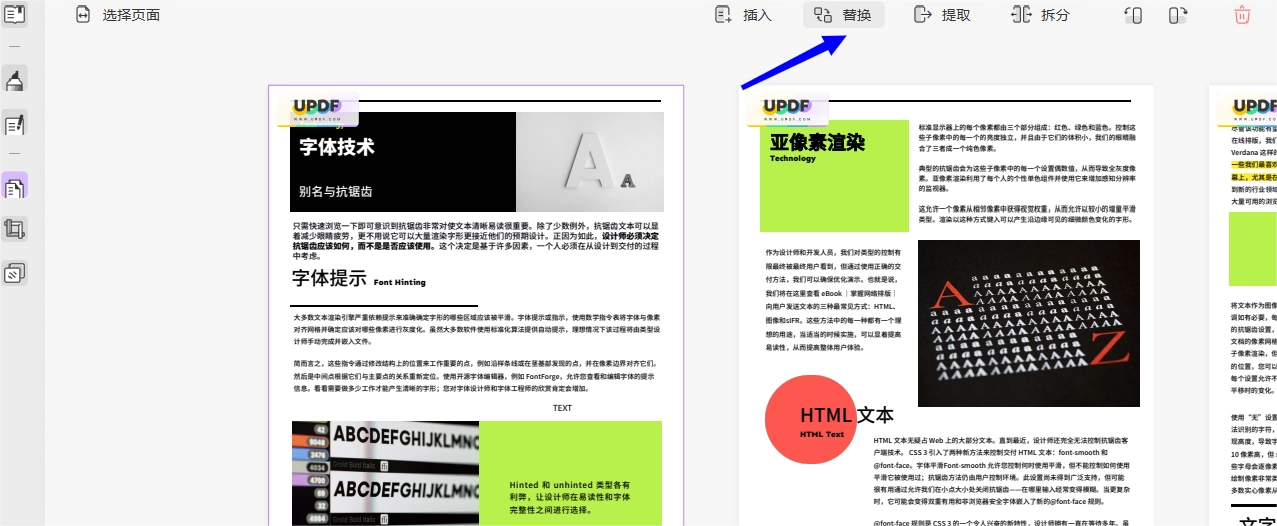Click the UPDF logo on second page
The width and height of the screenshot is (1277, 526).
(x=788, y=108)
